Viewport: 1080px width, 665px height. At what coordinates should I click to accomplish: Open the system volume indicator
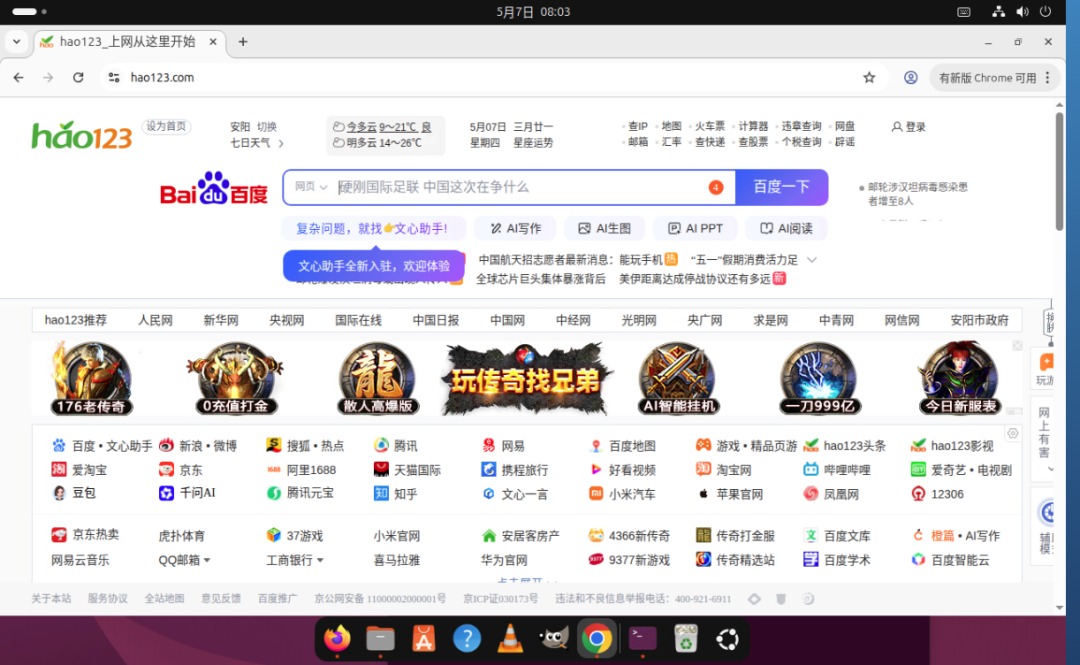1022,12
